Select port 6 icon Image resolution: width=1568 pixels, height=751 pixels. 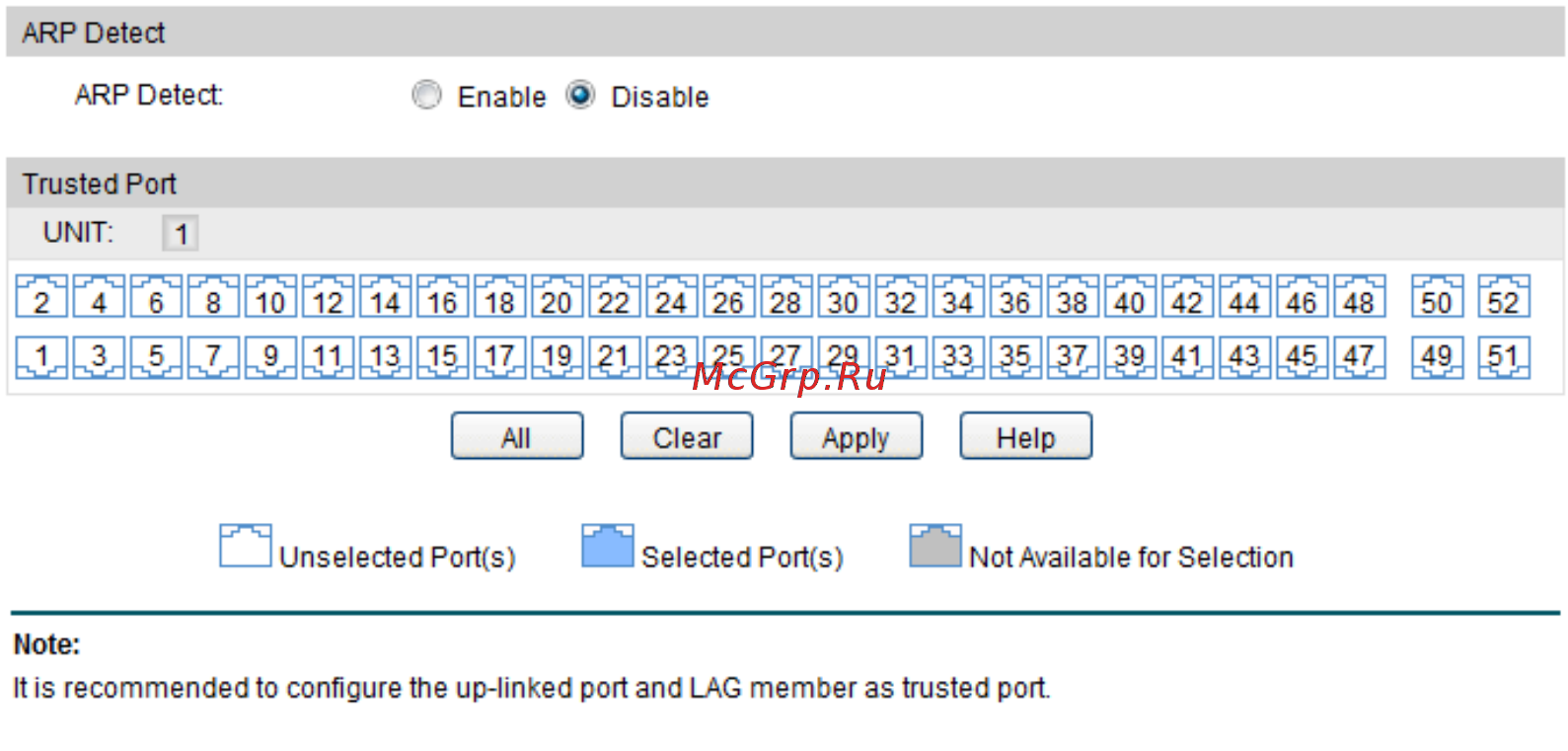(x=156, y=297)
